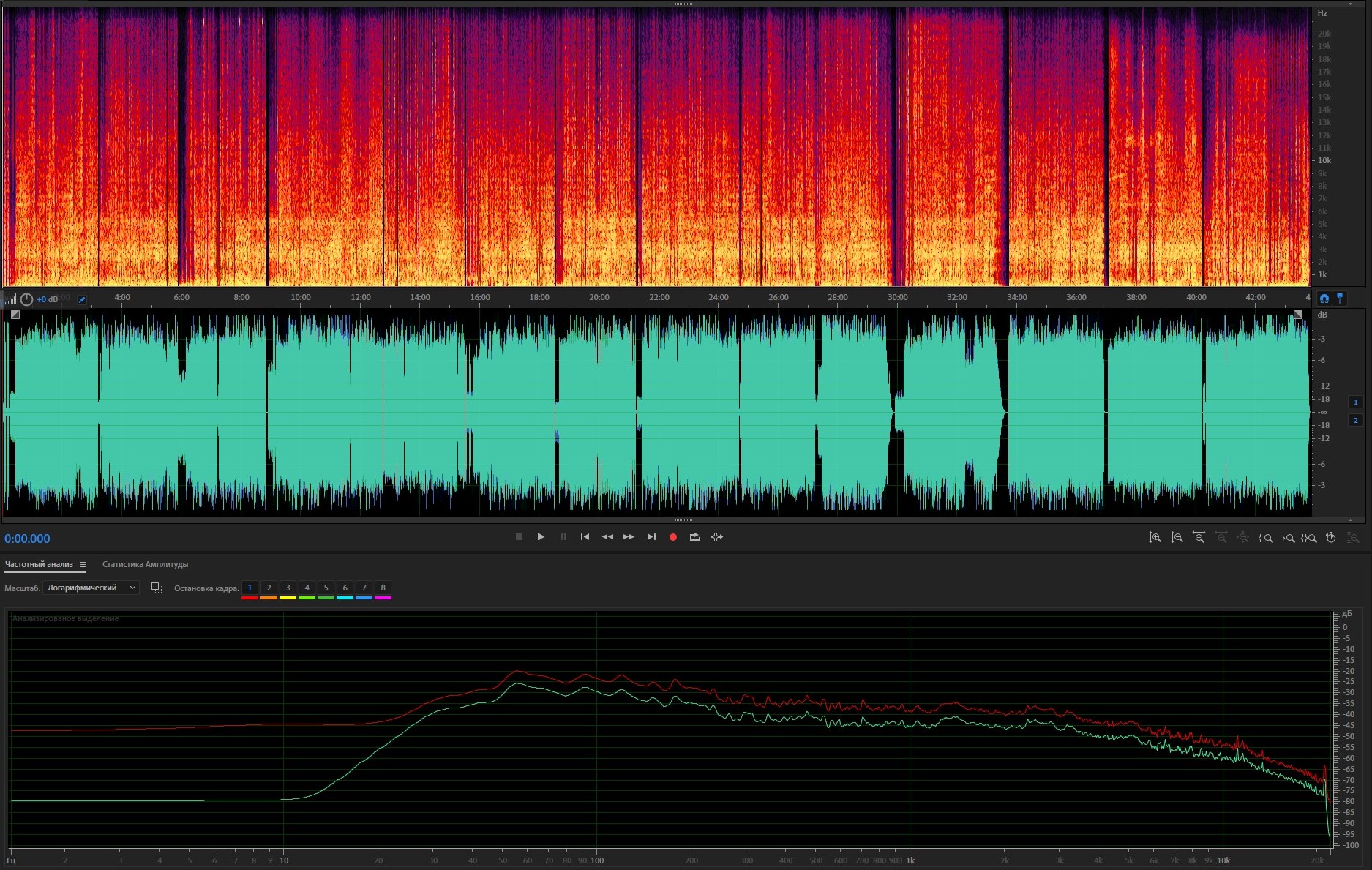This screenshot has height=870, width=1372.
Task: Click the Fast Forward button
Action: 629,537
